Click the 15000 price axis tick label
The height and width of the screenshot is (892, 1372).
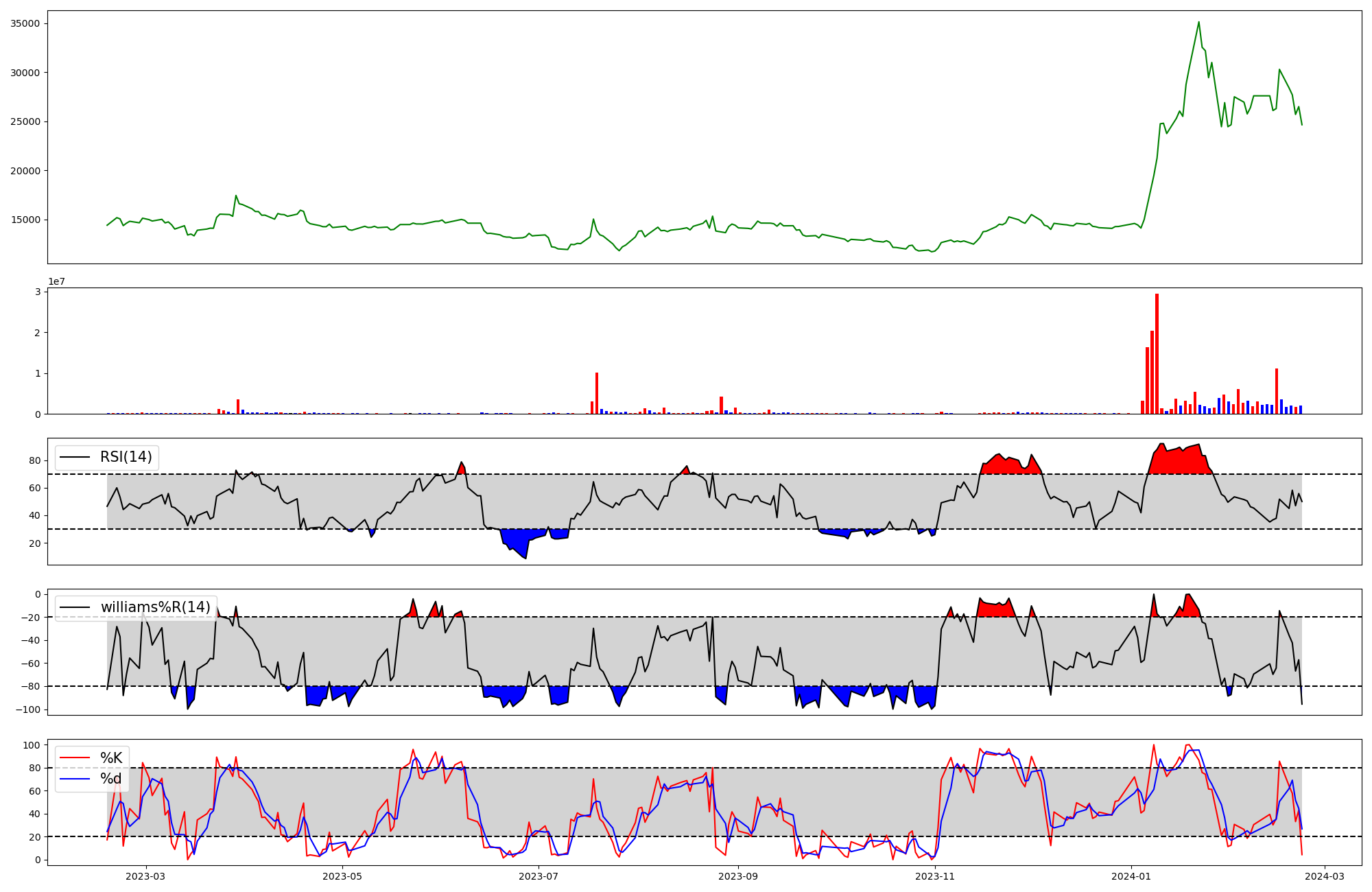coord(25,220)
